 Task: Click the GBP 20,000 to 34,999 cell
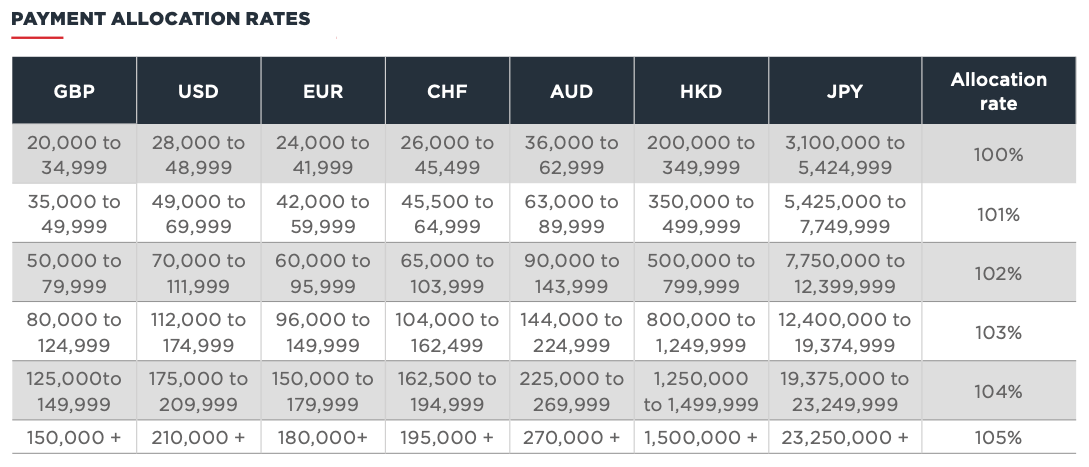pos(74,155)
